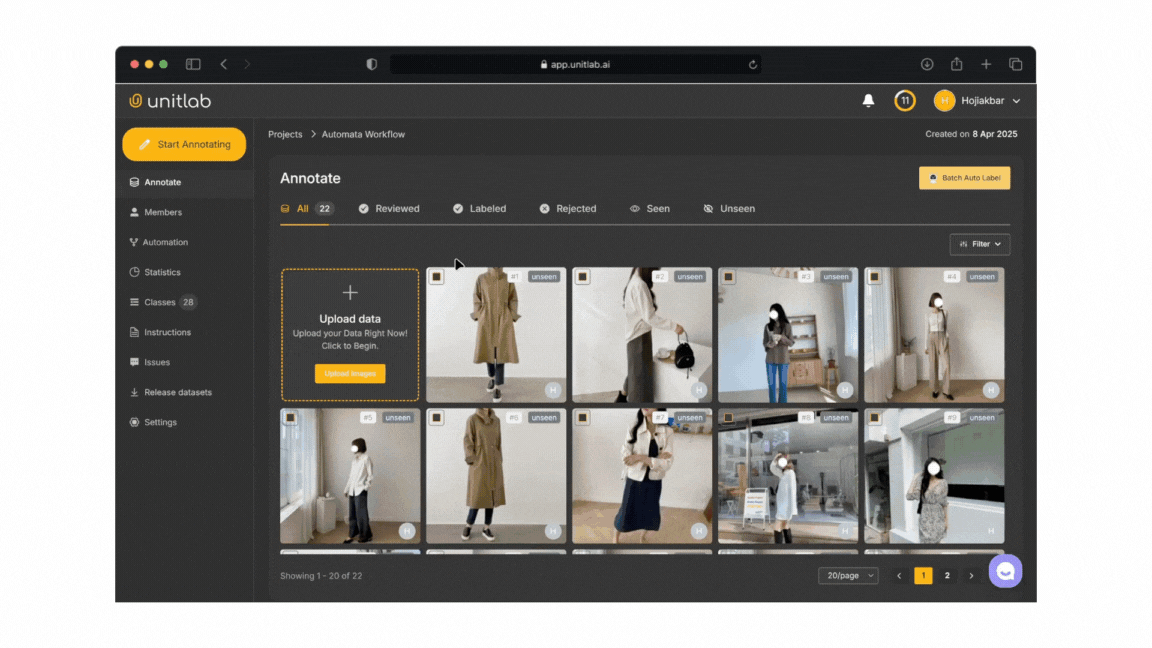Viewport: 1152px width, 648px height.
Task: Open the Filter dropdown
Action: point(979,244)
